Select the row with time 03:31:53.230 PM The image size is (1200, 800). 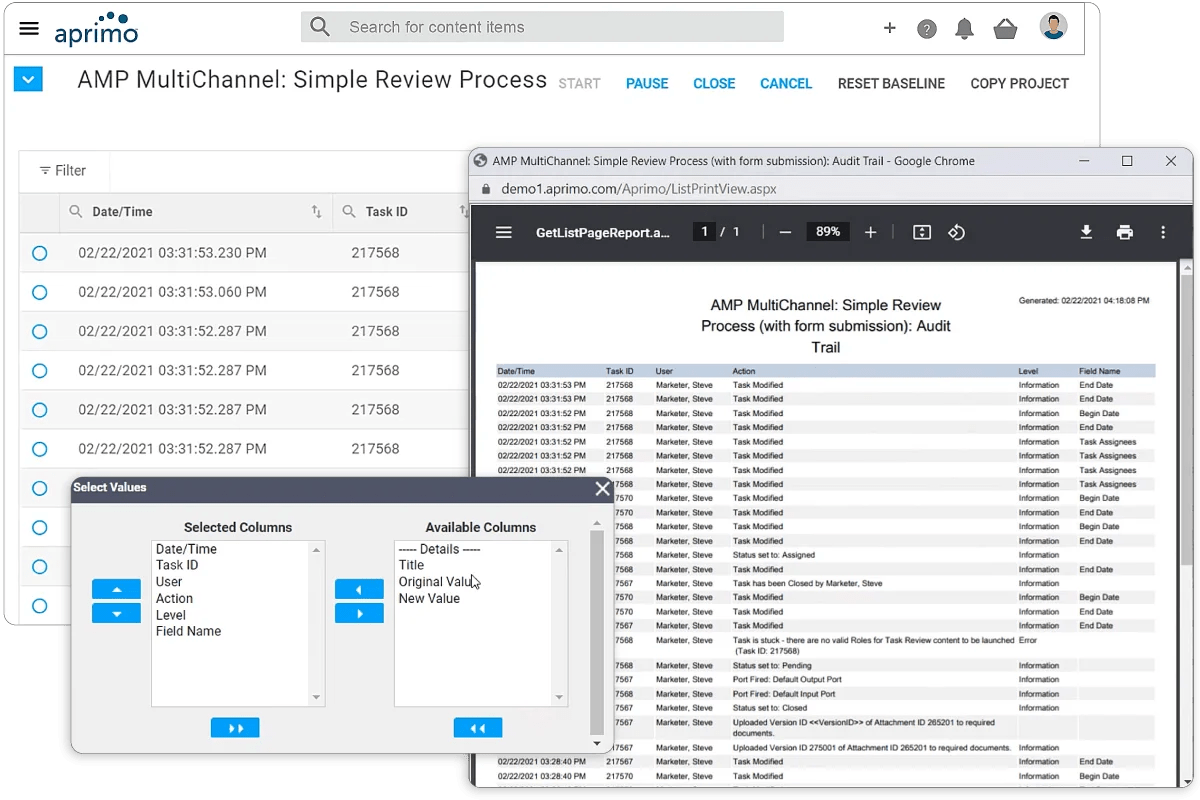coord(39,253)
